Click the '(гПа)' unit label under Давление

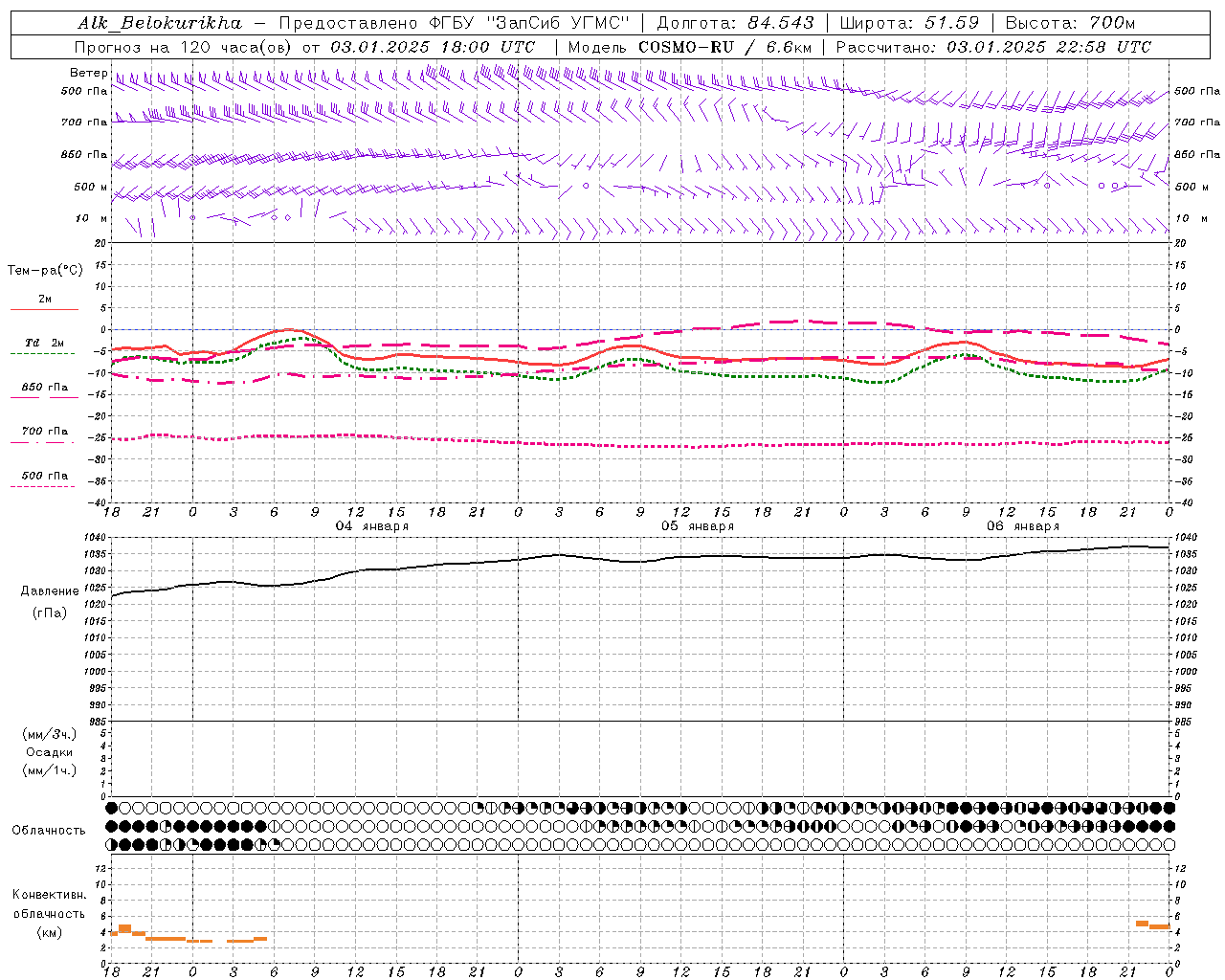click(x=50, y=613)
